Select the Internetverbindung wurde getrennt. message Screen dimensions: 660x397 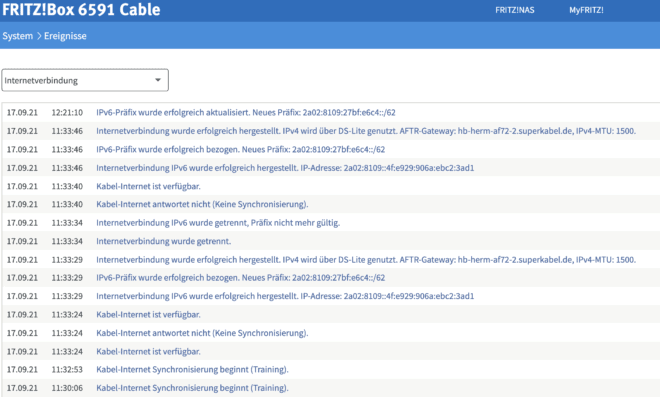point(163,241)
